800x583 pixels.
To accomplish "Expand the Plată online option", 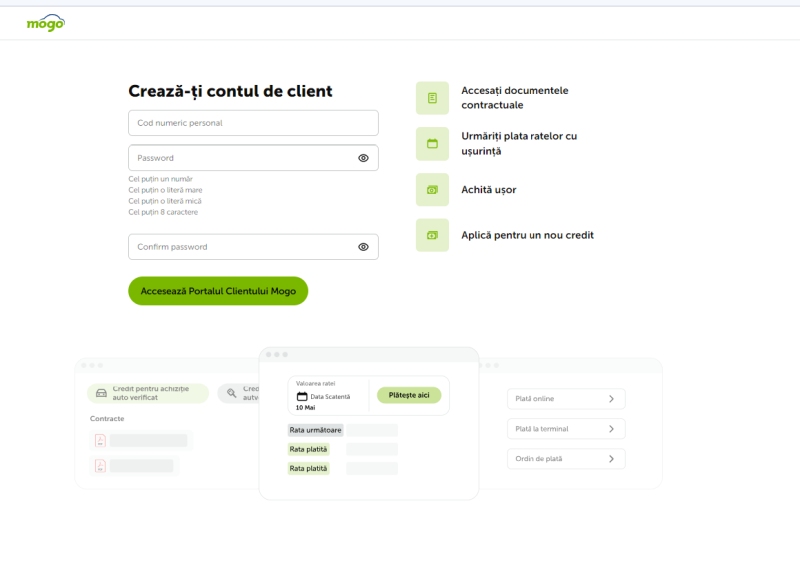I will point(611,399).
